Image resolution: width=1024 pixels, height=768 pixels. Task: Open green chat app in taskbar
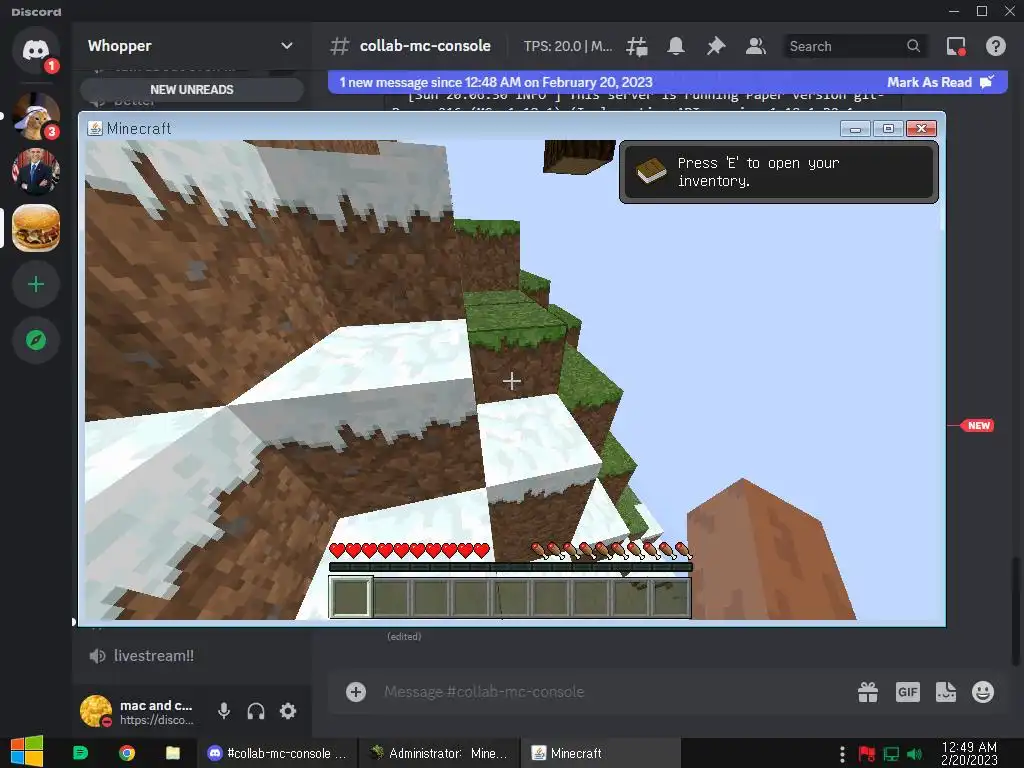pyautogui.click(x=80, y=753)
